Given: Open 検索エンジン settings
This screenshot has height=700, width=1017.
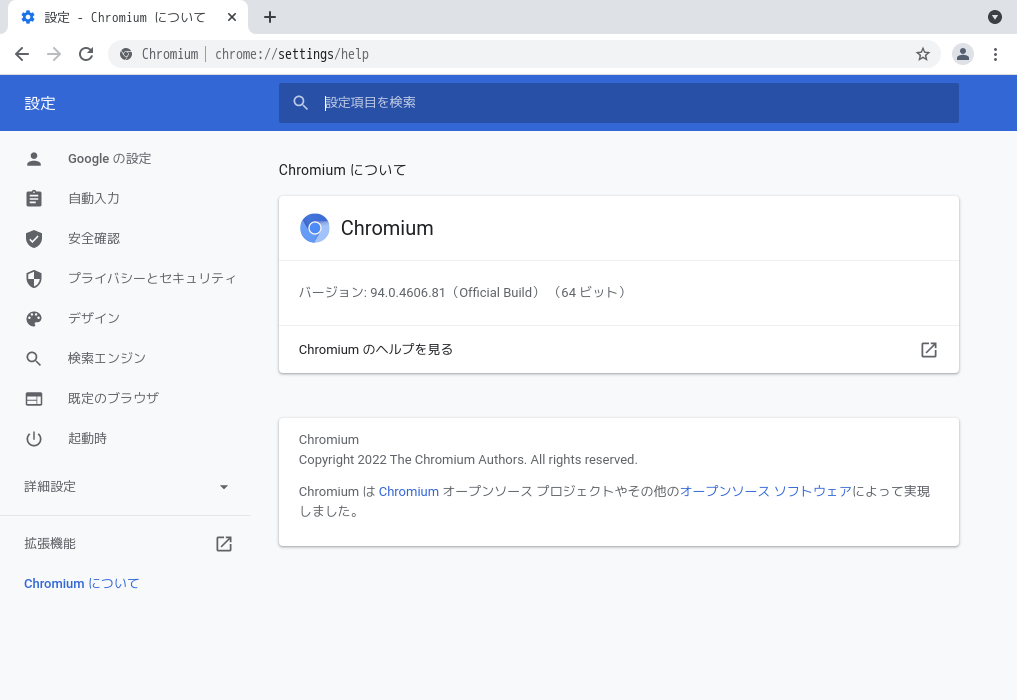Looking at the screenshot, I should (107, 358).
